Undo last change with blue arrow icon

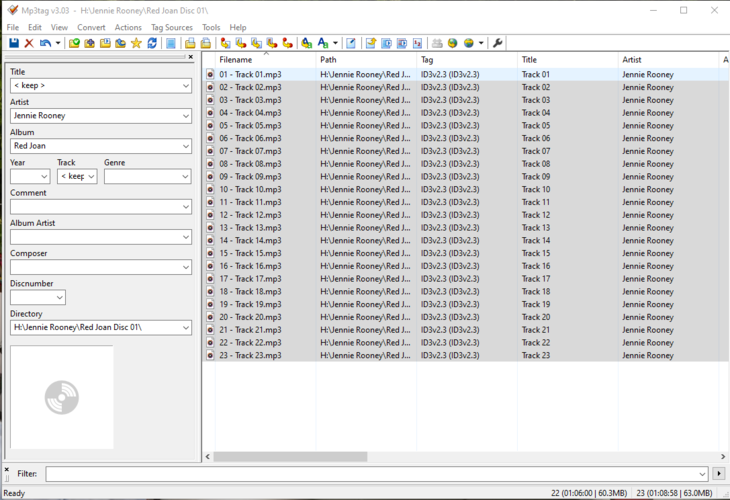point(45,43)
